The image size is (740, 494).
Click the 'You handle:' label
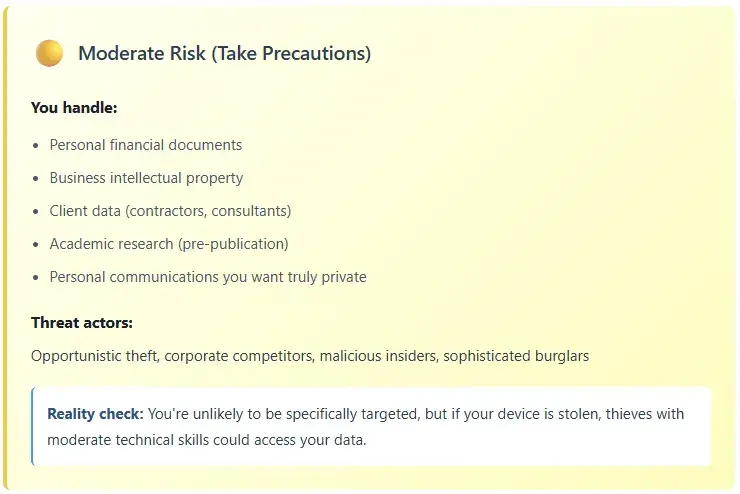point(74,108)
